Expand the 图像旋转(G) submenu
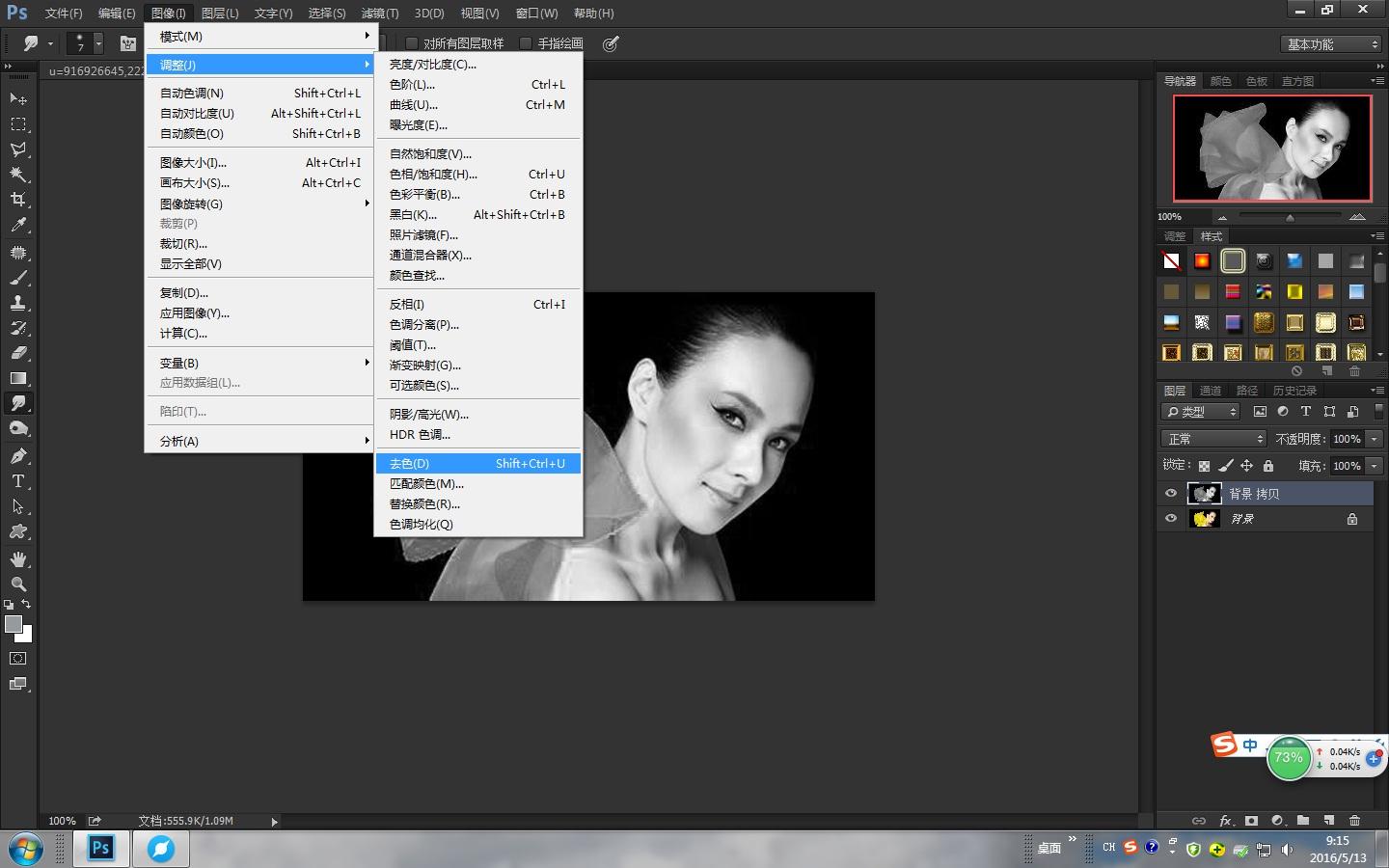The width and height of the screenshot is (1389, 868). [x=259, y=203]
